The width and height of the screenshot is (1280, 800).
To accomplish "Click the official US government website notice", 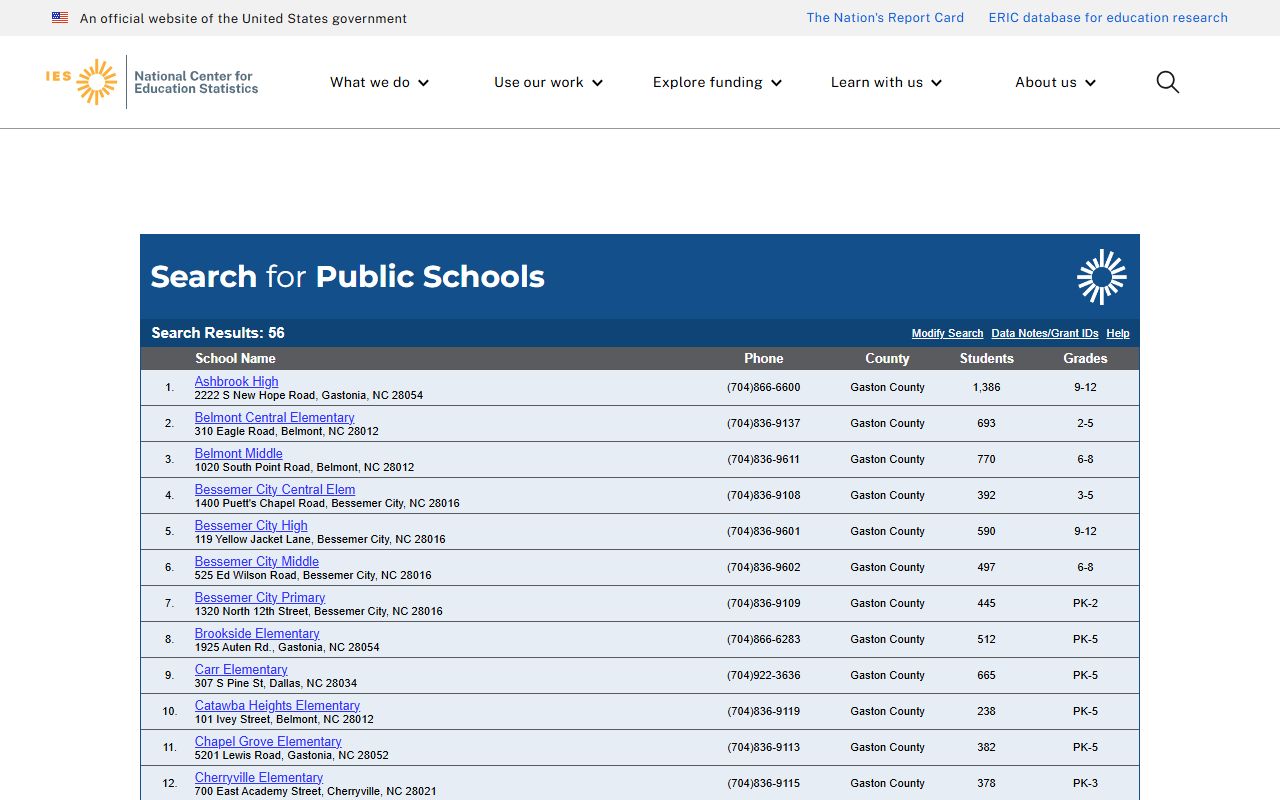I will 243,18.
